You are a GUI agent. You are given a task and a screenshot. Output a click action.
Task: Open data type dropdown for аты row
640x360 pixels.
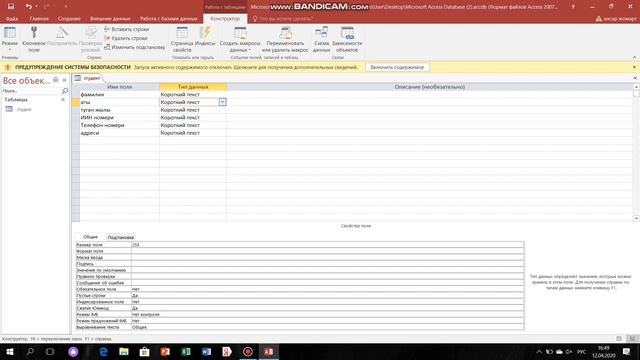pyautogui.click(x=222, y=102)
